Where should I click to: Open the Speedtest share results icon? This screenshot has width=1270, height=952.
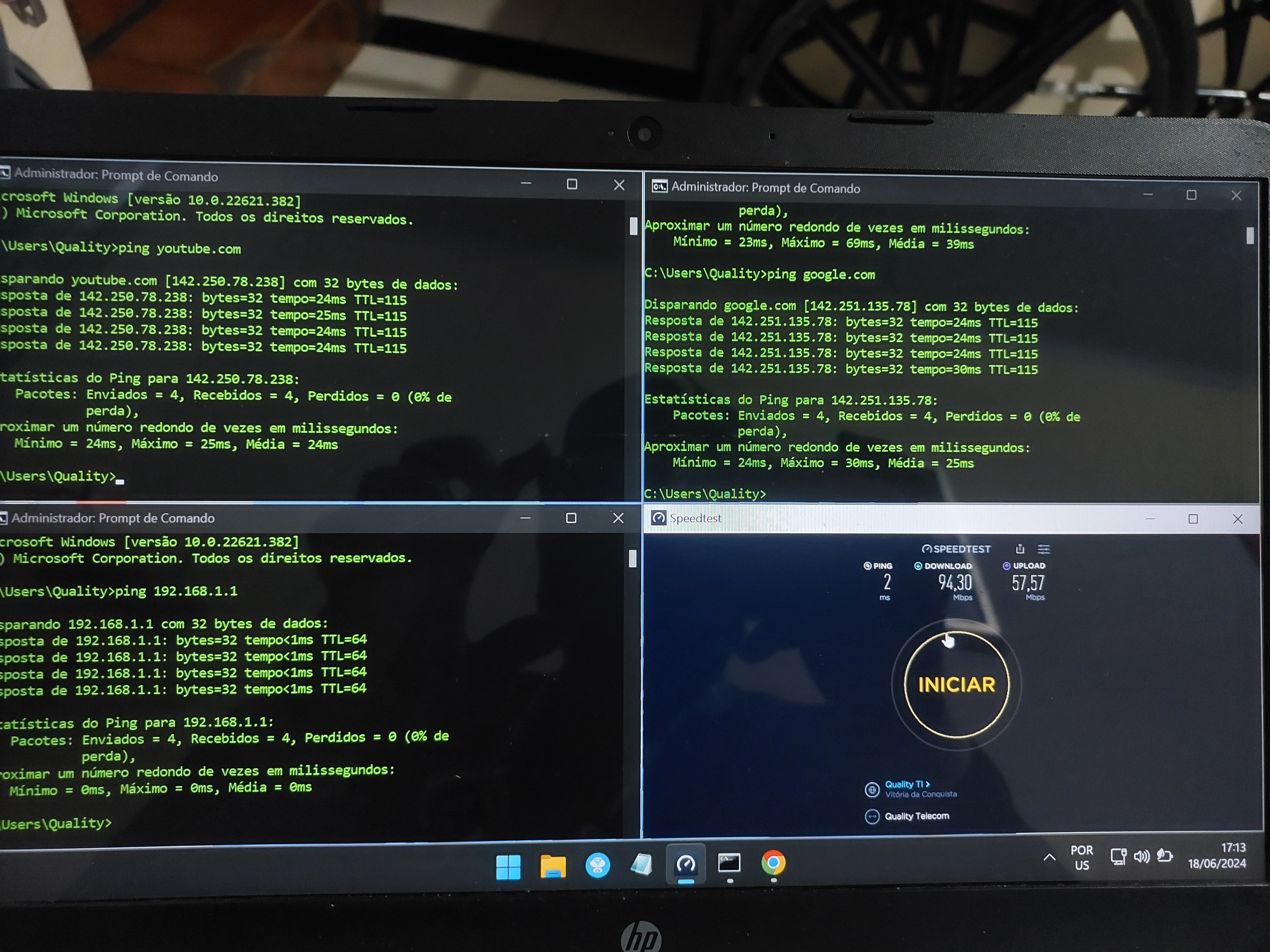[x=1020, y=548]
